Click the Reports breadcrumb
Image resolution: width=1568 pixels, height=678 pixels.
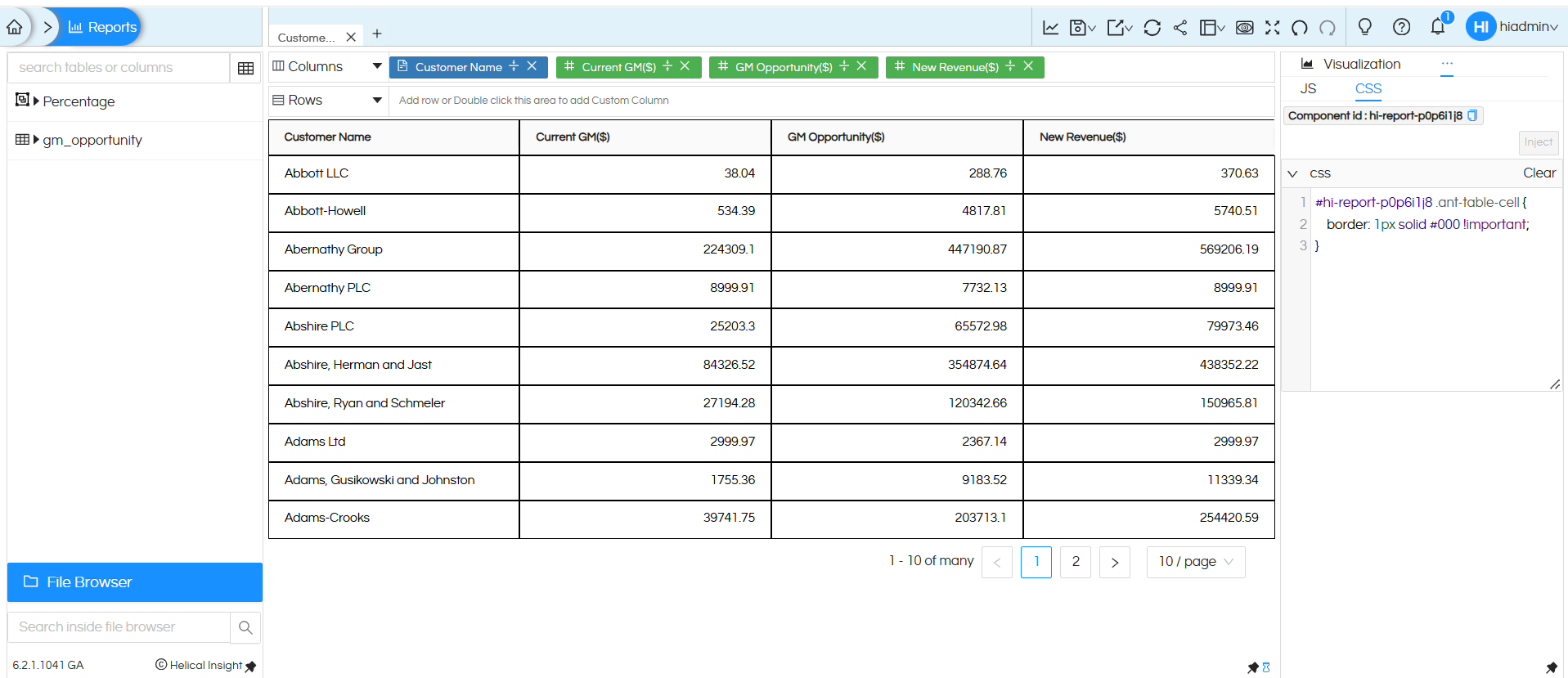103,27
